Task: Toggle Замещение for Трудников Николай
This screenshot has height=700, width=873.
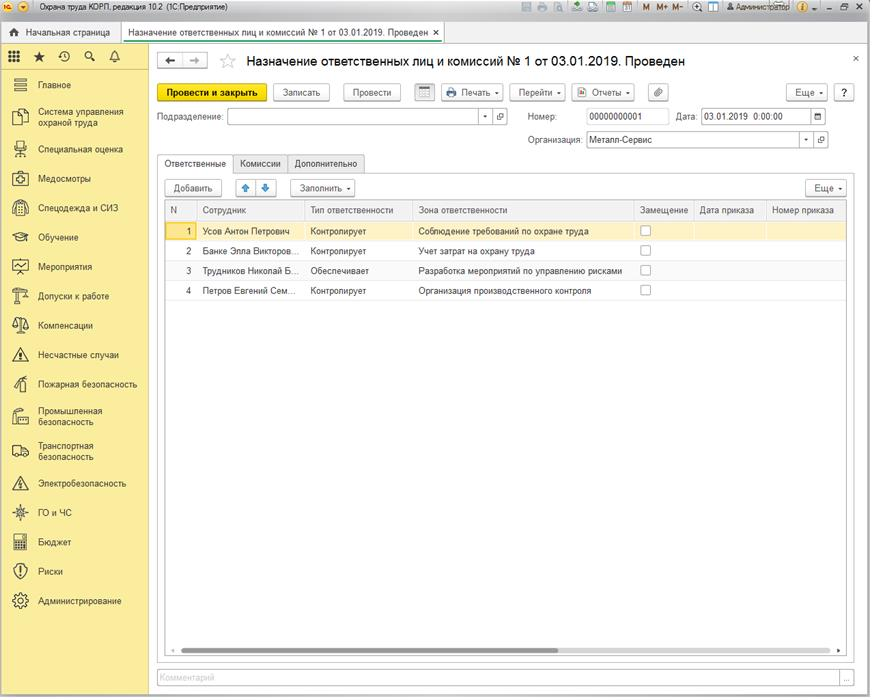Action: [x=646, y=271]
